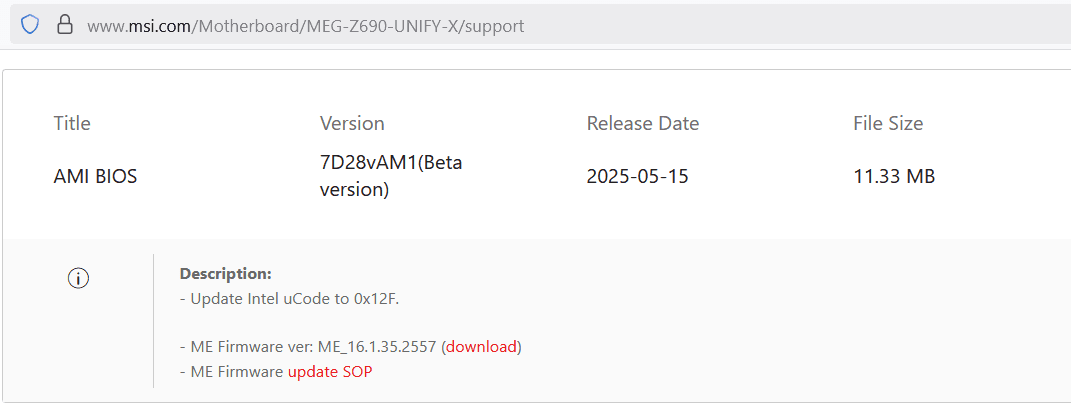
Task: Click the File Size column header
Action: (x=888, y=124)
